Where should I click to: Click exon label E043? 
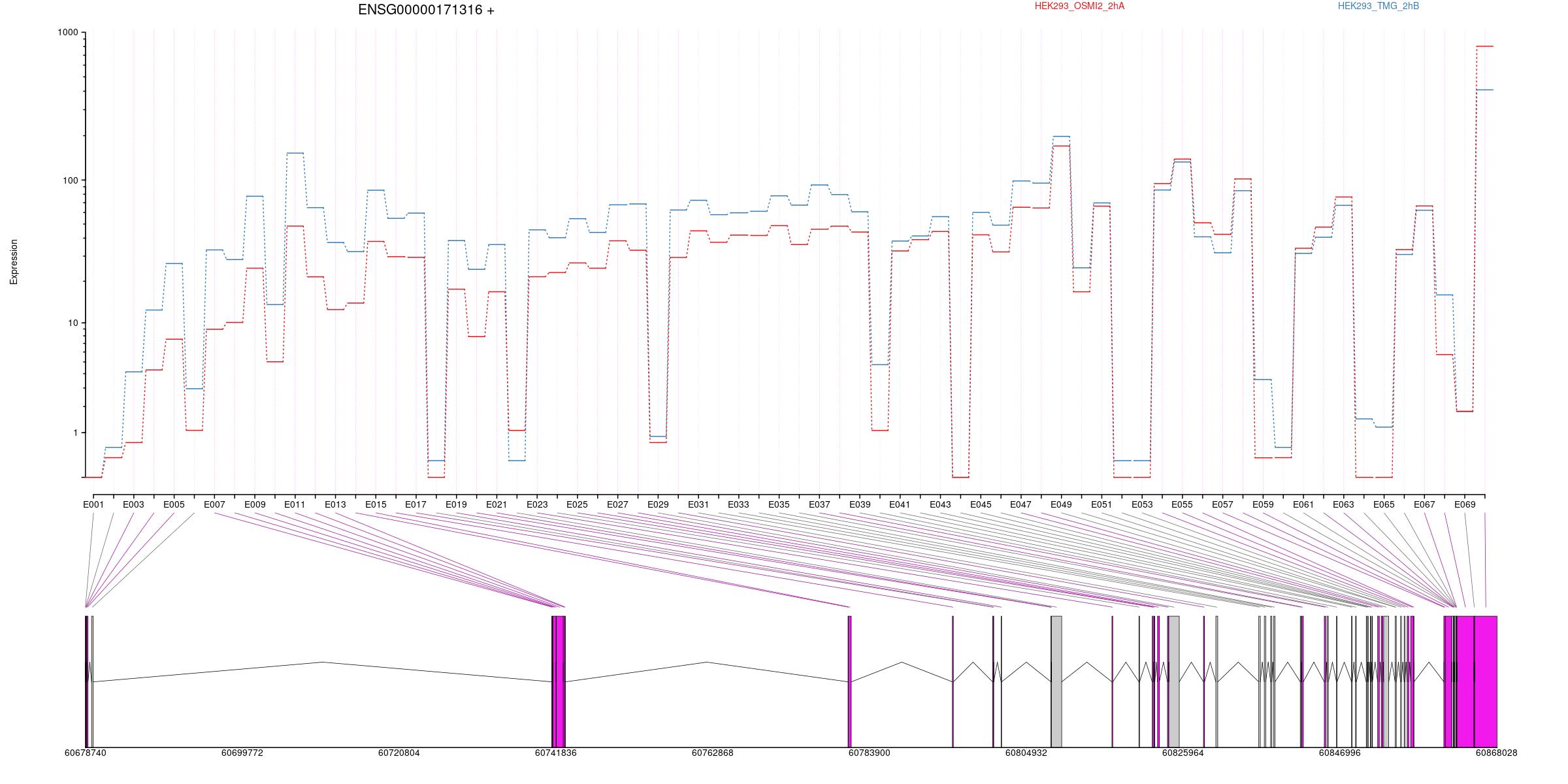(x=940, y=504)
